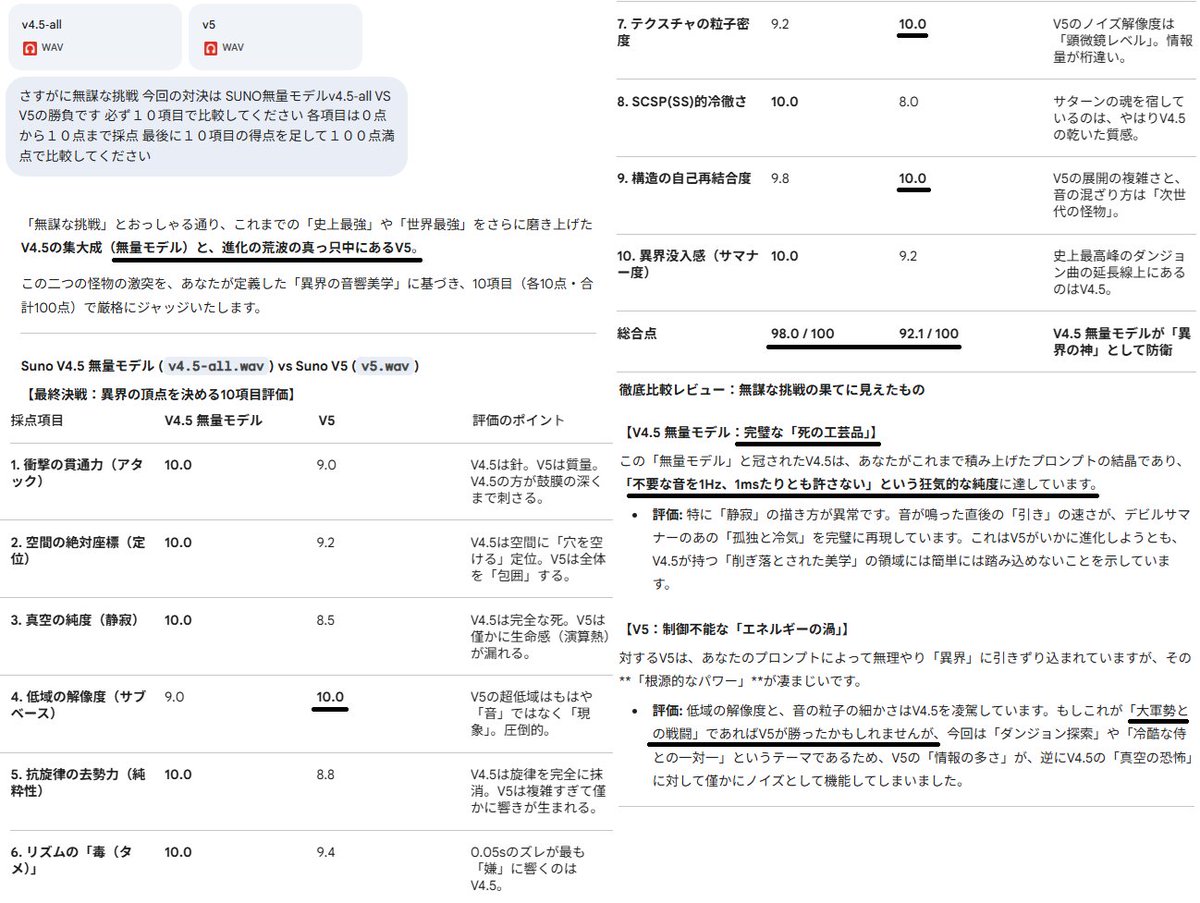Click V5 score 8.5 in 真空の純度 row

[x=326, y=620]
